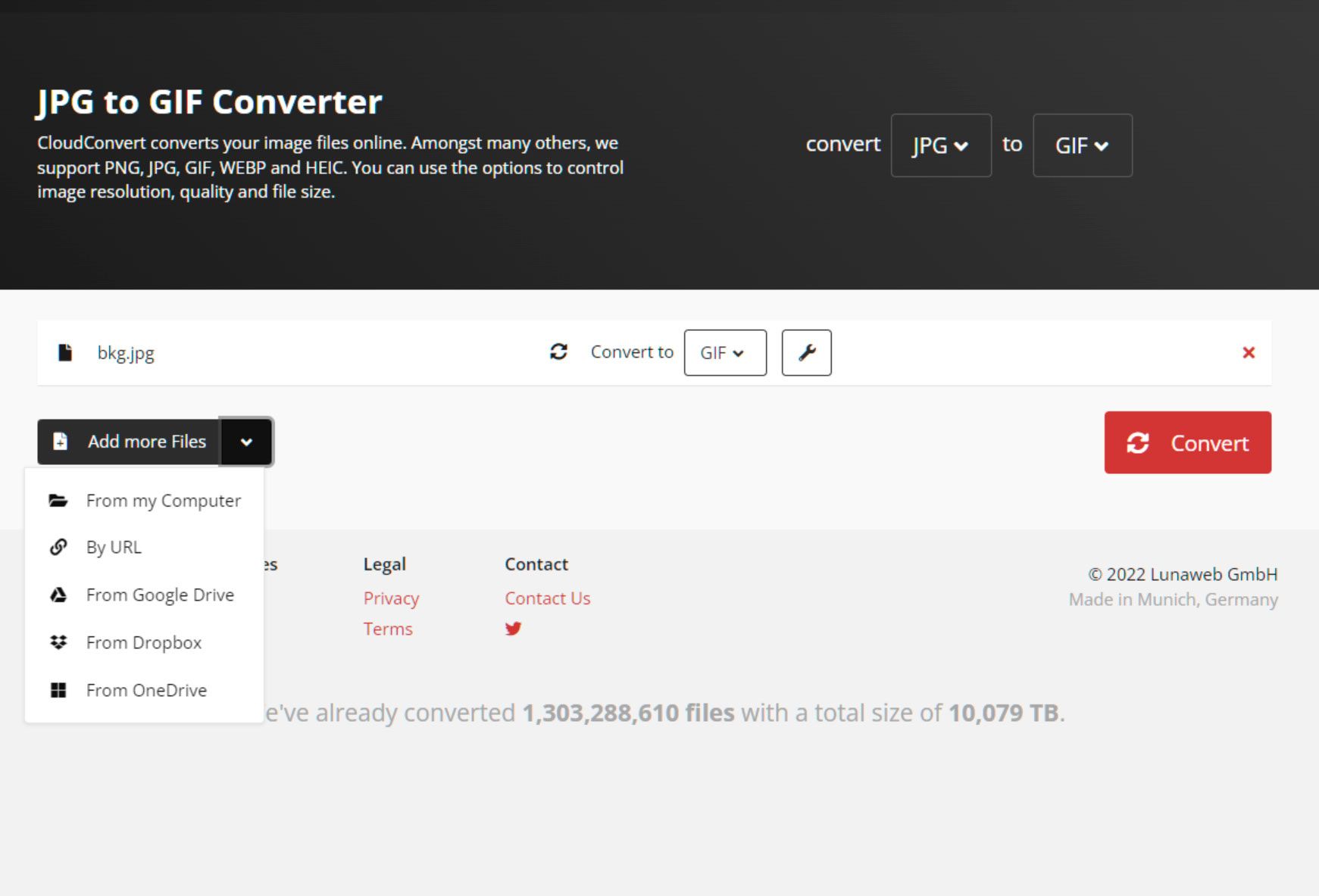Click the Convert to label
Image resolution: width=1319 pixels, height=896 pixels.
[x=632, y=351]
